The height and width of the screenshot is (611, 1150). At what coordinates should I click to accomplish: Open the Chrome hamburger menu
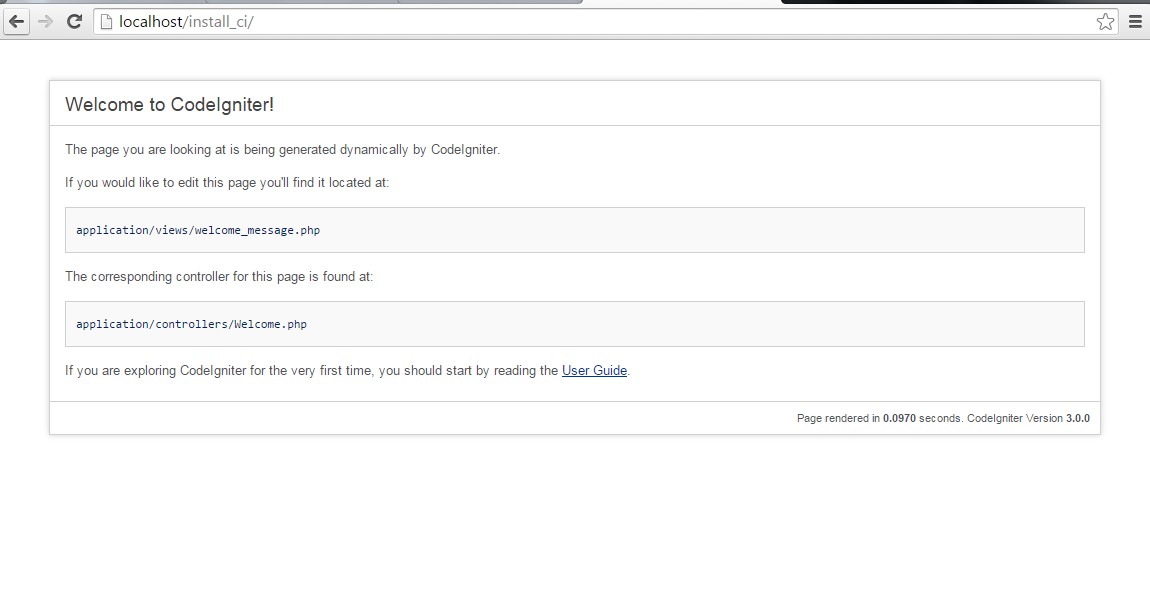(x=1135, y=21)
